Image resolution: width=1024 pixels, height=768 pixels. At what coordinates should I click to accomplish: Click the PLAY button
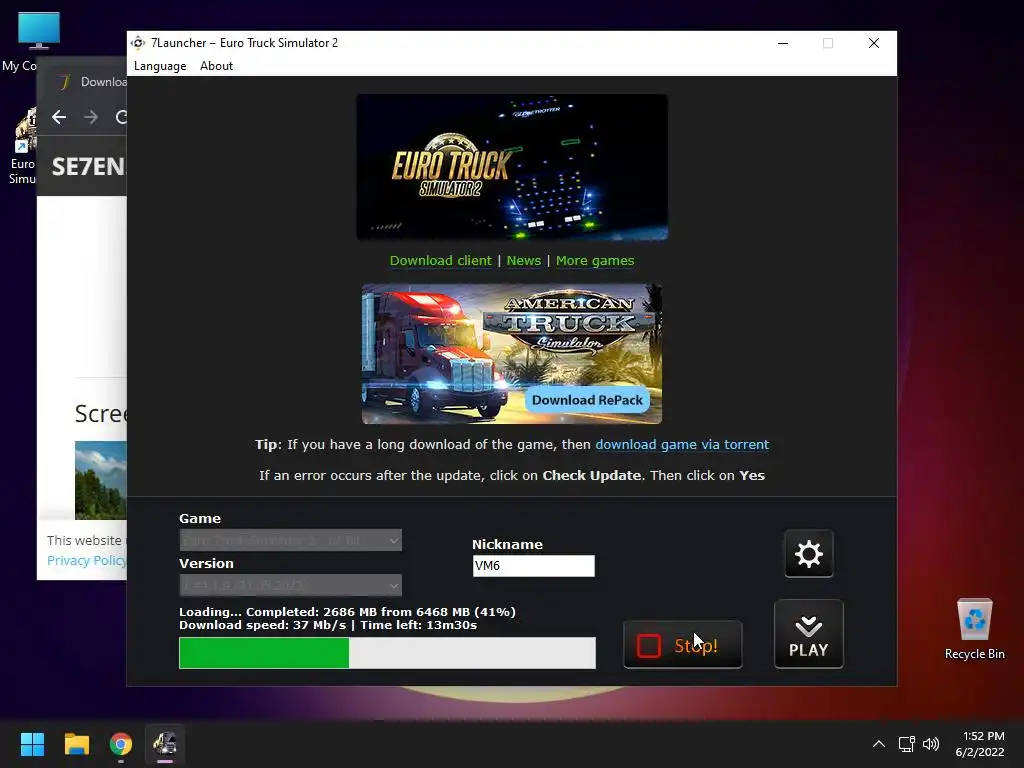point(808,634)
